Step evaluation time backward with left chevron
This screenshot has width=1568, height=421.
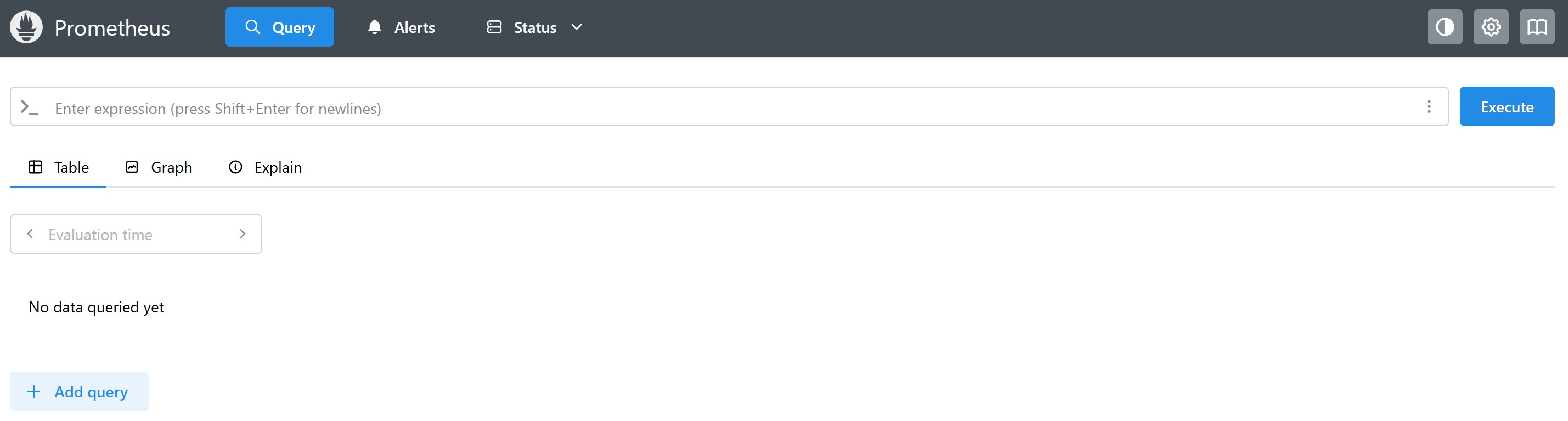(x=30, y=234)
